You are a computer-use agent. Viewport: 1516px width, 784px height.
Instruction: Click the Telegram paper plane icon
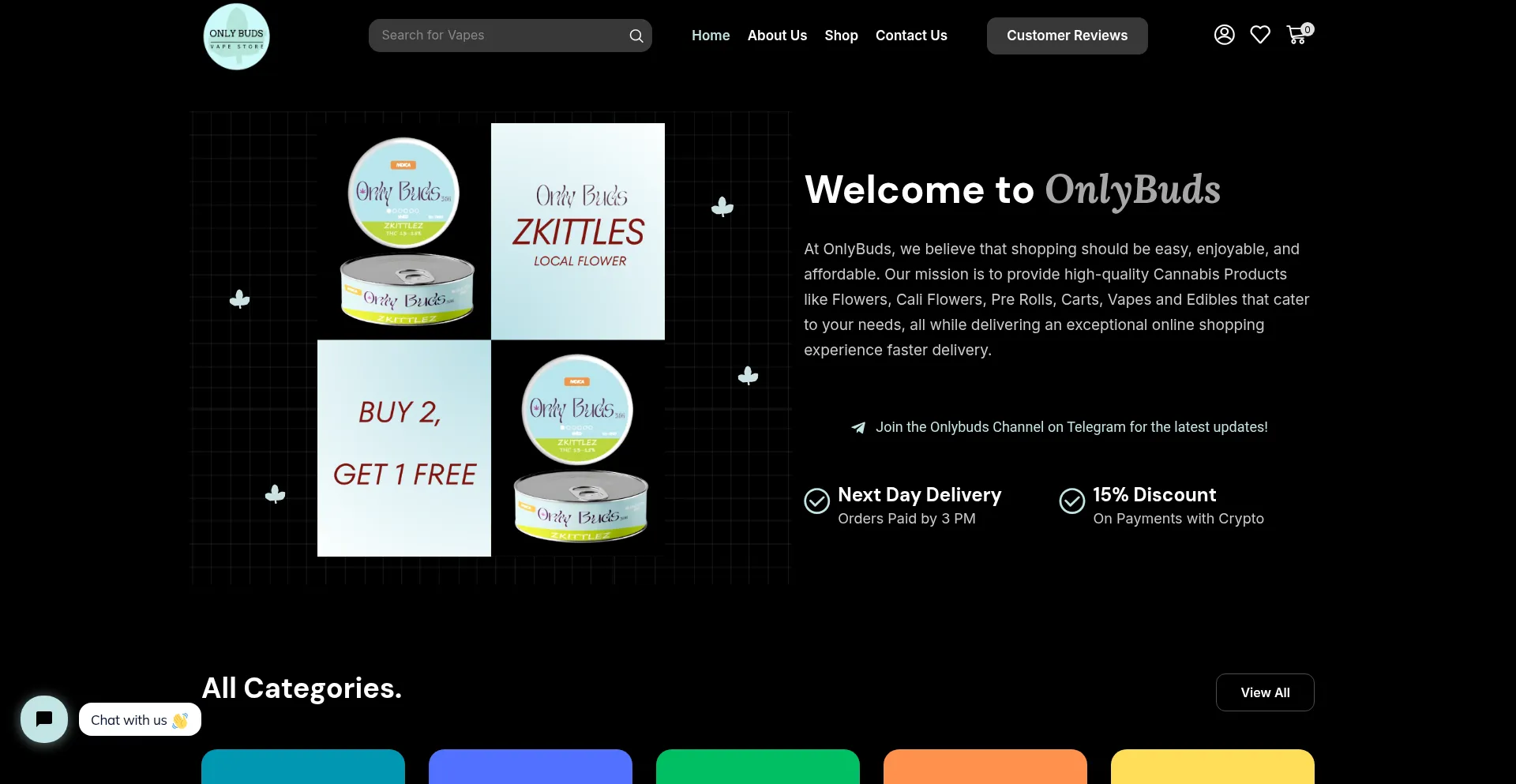coord(858,427)
